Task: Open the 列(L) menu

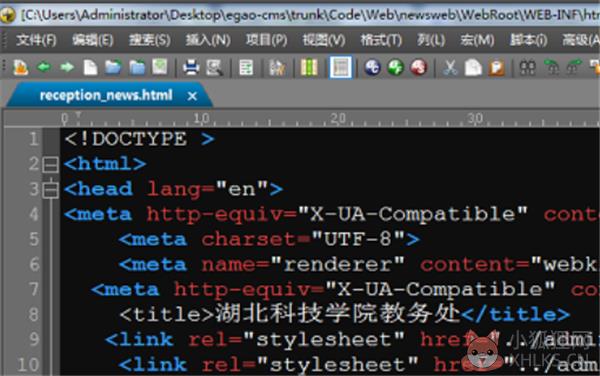Action: point(431,40)
